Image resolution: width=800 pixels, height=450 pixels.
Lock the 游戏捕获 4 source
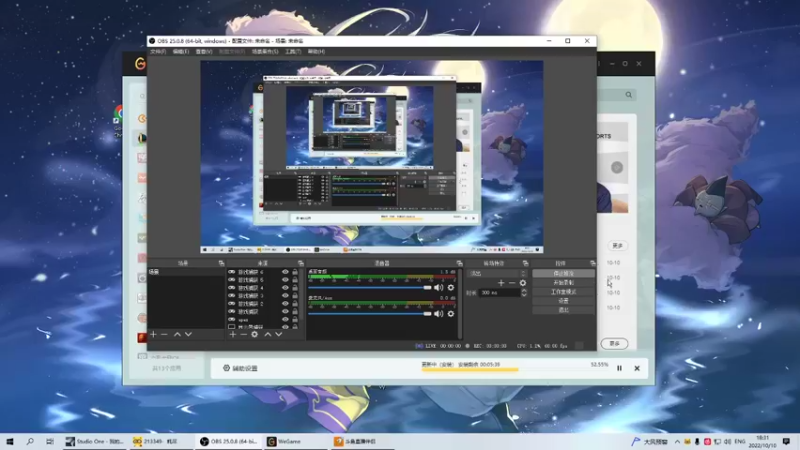pyautogui.click(x=295, y=288)
